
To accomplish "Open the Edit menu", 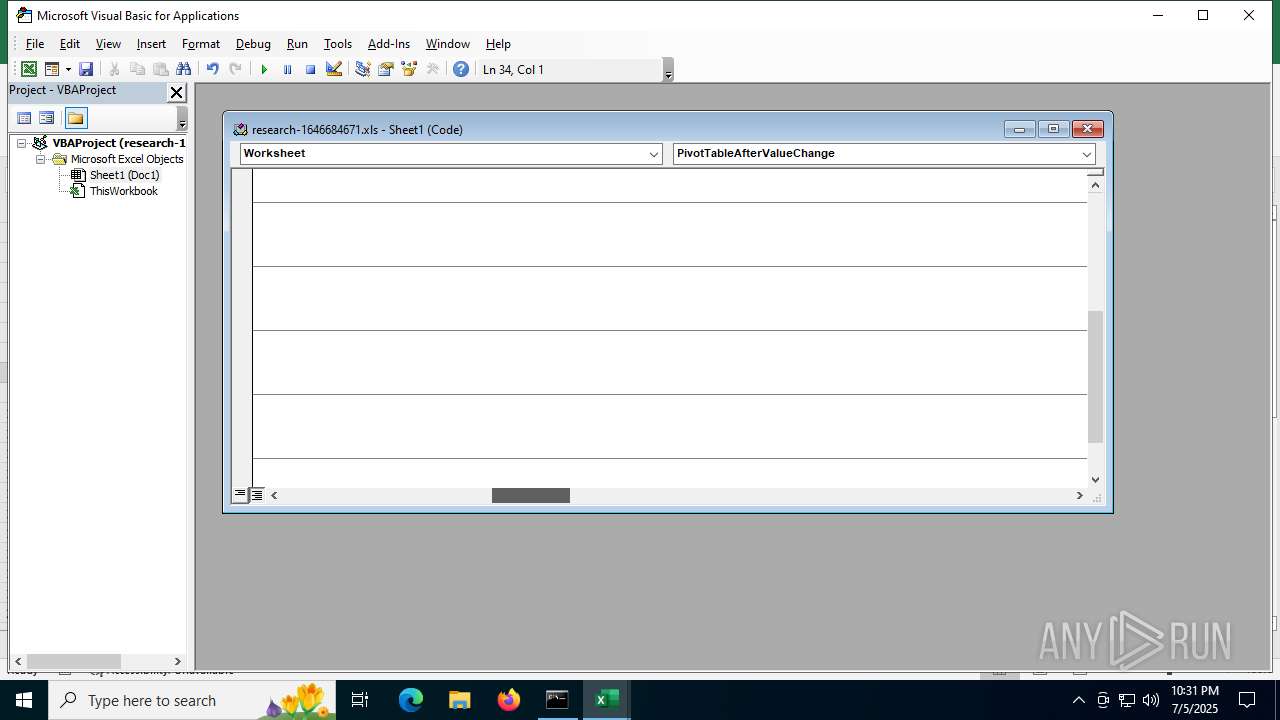I will [70, 44].
